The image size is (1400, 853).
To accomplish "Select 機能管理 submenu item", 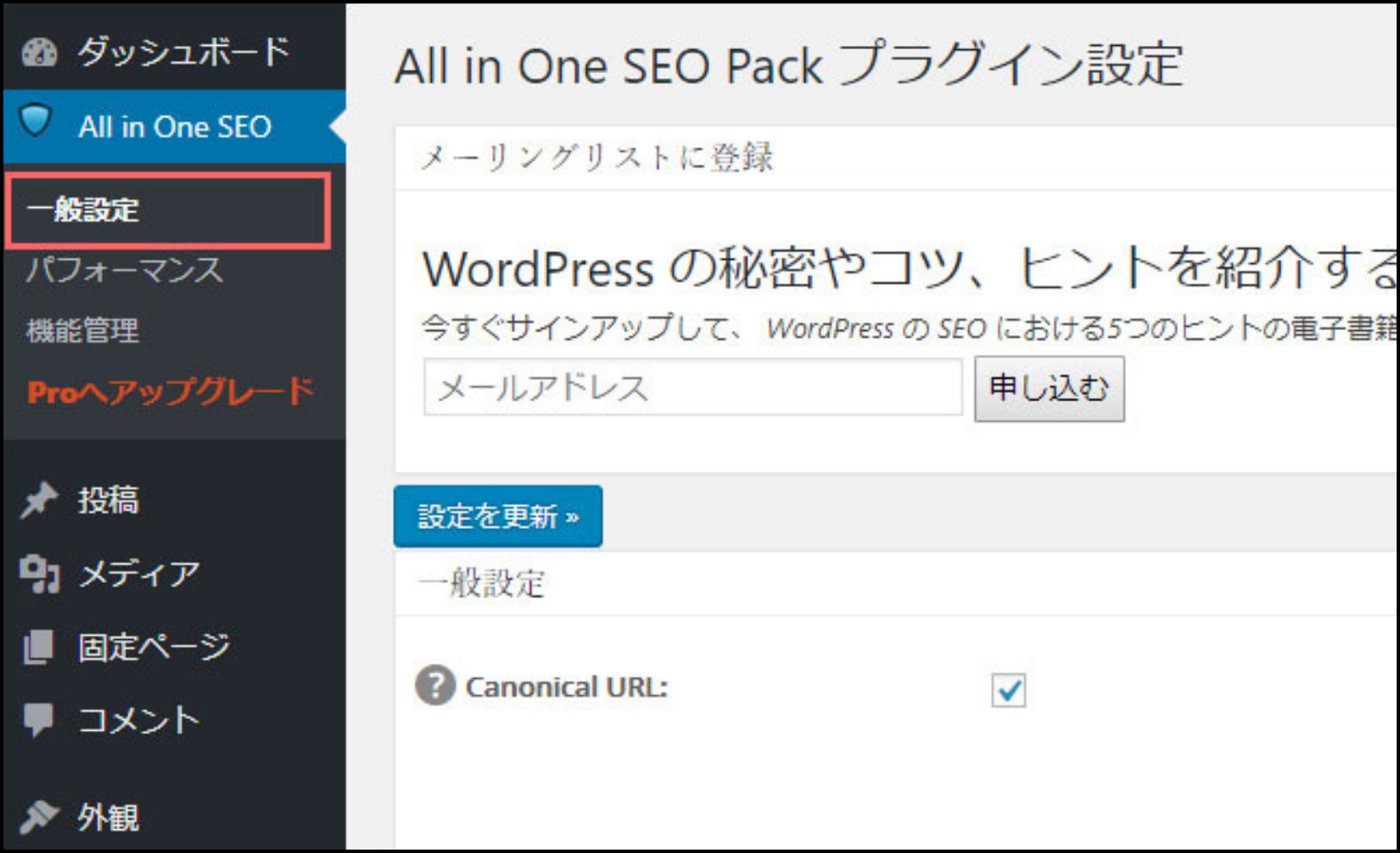I will point(82,330).
